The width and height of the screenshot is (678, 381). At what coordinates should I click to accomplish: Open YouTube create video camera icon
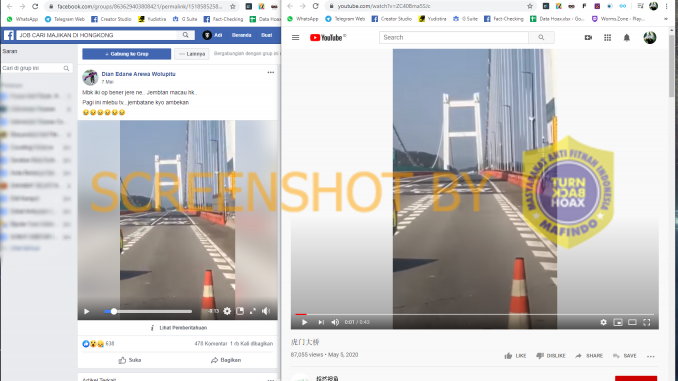click(588, 38)
